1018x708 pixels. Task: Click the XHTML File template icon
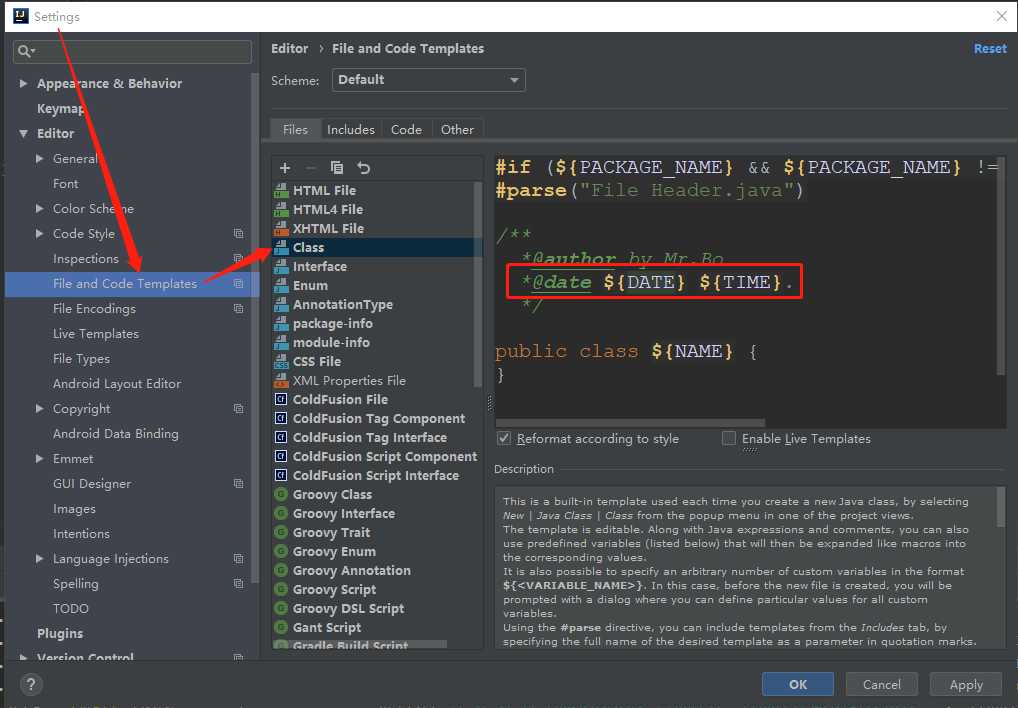tap(281, 228)
